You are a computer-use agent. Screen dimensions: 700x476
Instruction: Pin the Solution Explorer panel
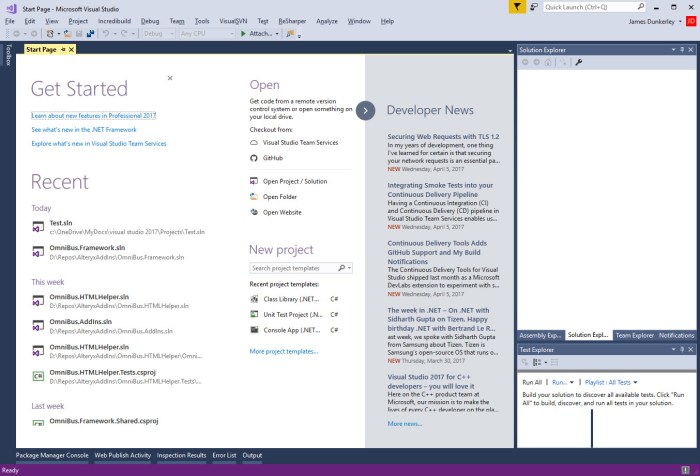682,50
